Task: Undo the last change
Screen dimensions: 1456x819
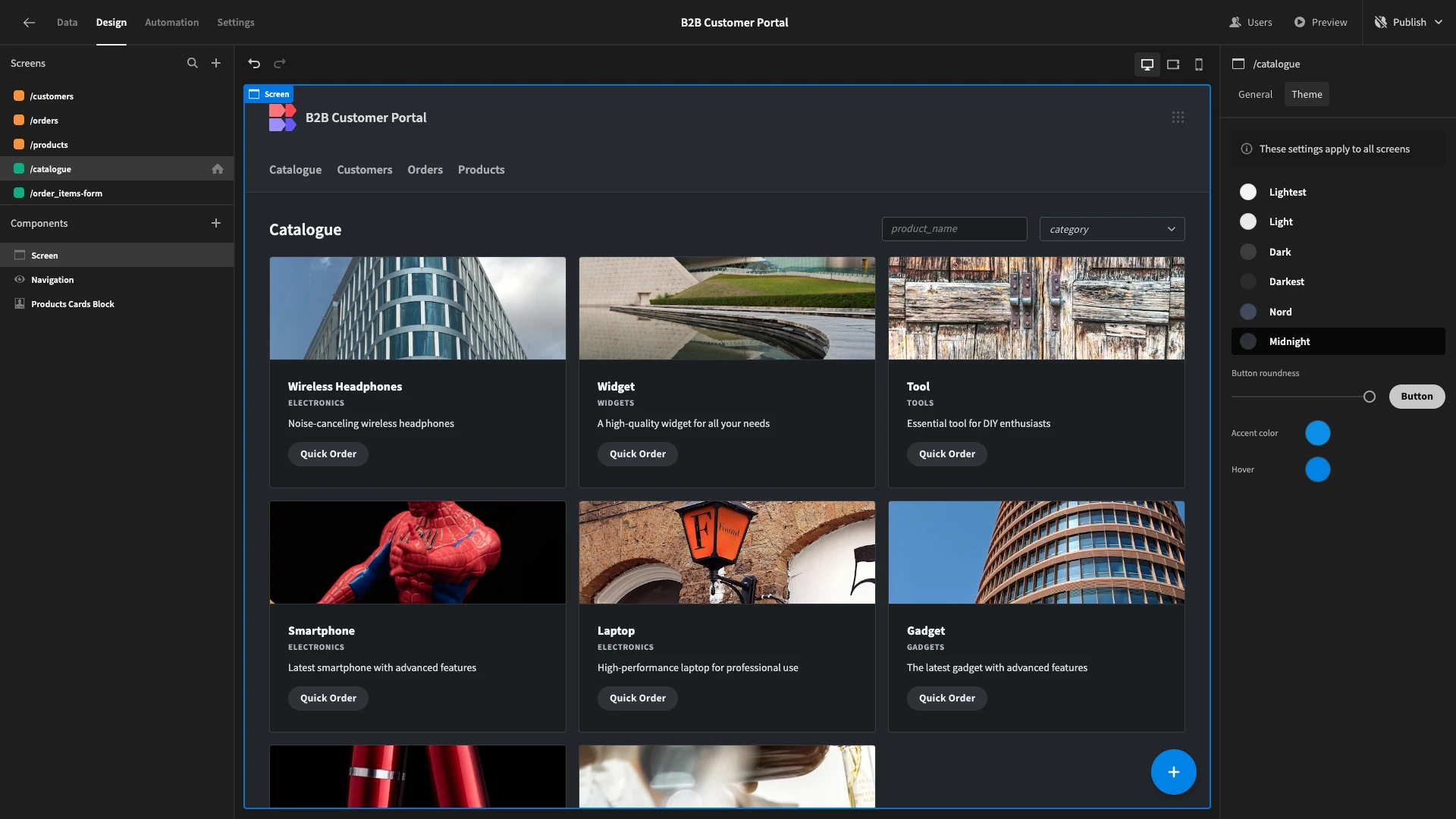Action: pos(254,64)
